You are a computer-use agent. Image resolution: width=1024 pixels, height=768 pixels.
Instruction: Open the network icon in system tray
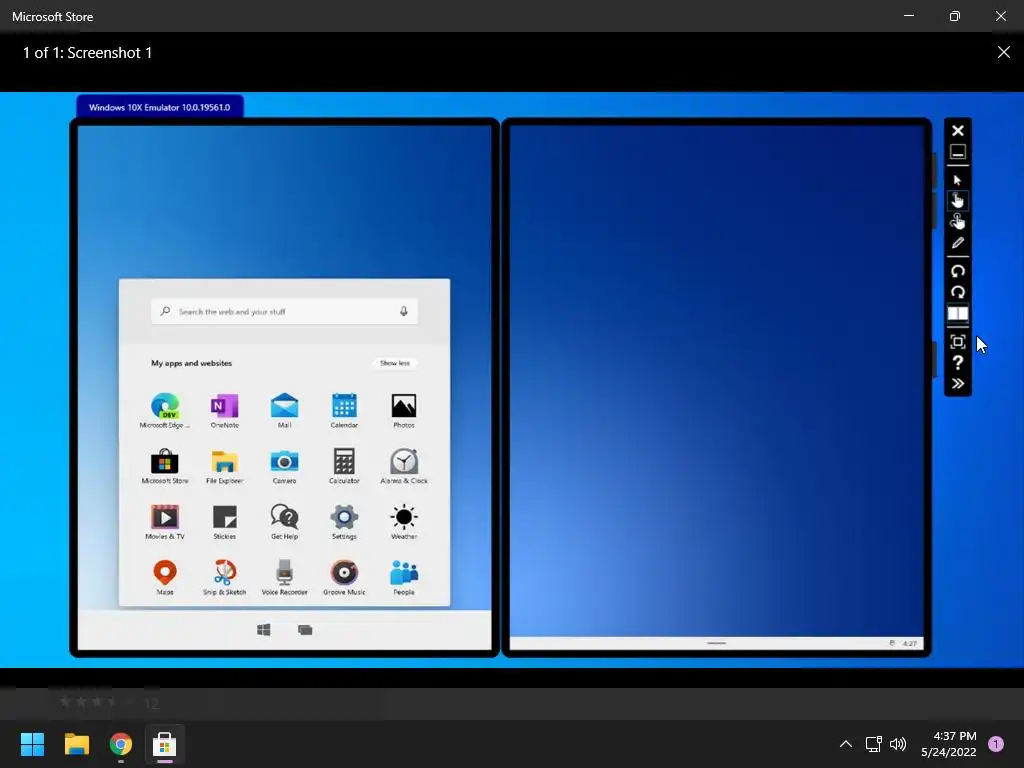(x=873, y=744)
